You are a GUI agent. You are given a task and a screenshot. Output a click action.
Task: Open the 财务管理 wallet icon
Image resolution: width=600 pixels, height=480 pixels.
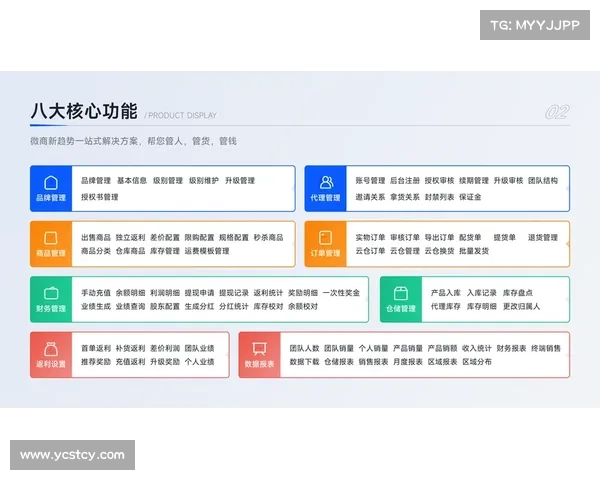pos(50,293)
